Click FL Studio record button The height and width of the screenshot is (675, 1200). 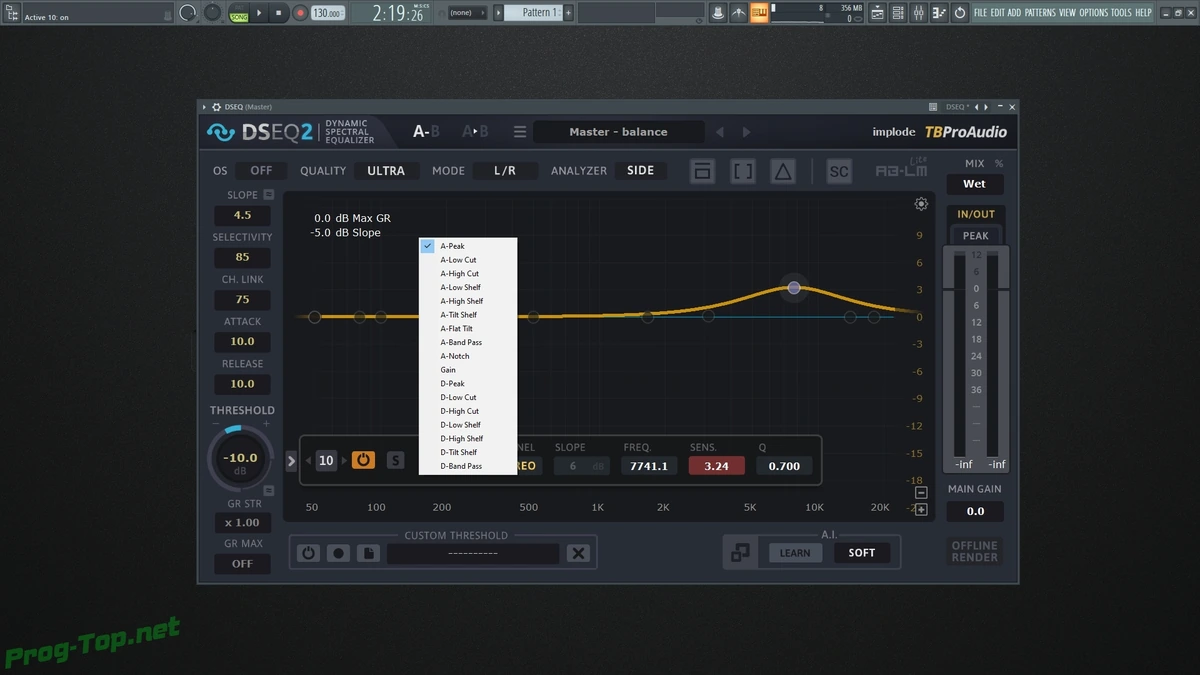[299, 13]
